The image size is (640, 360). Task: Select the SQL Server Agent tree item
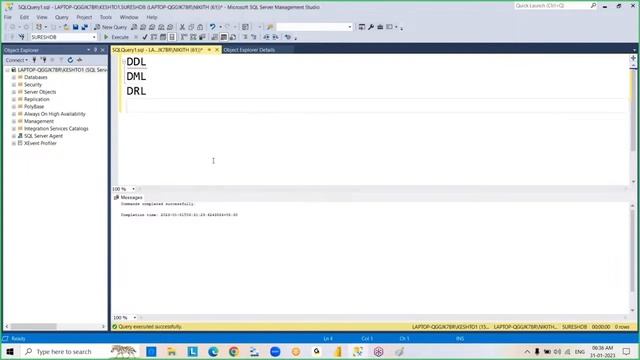pos(43,136)
